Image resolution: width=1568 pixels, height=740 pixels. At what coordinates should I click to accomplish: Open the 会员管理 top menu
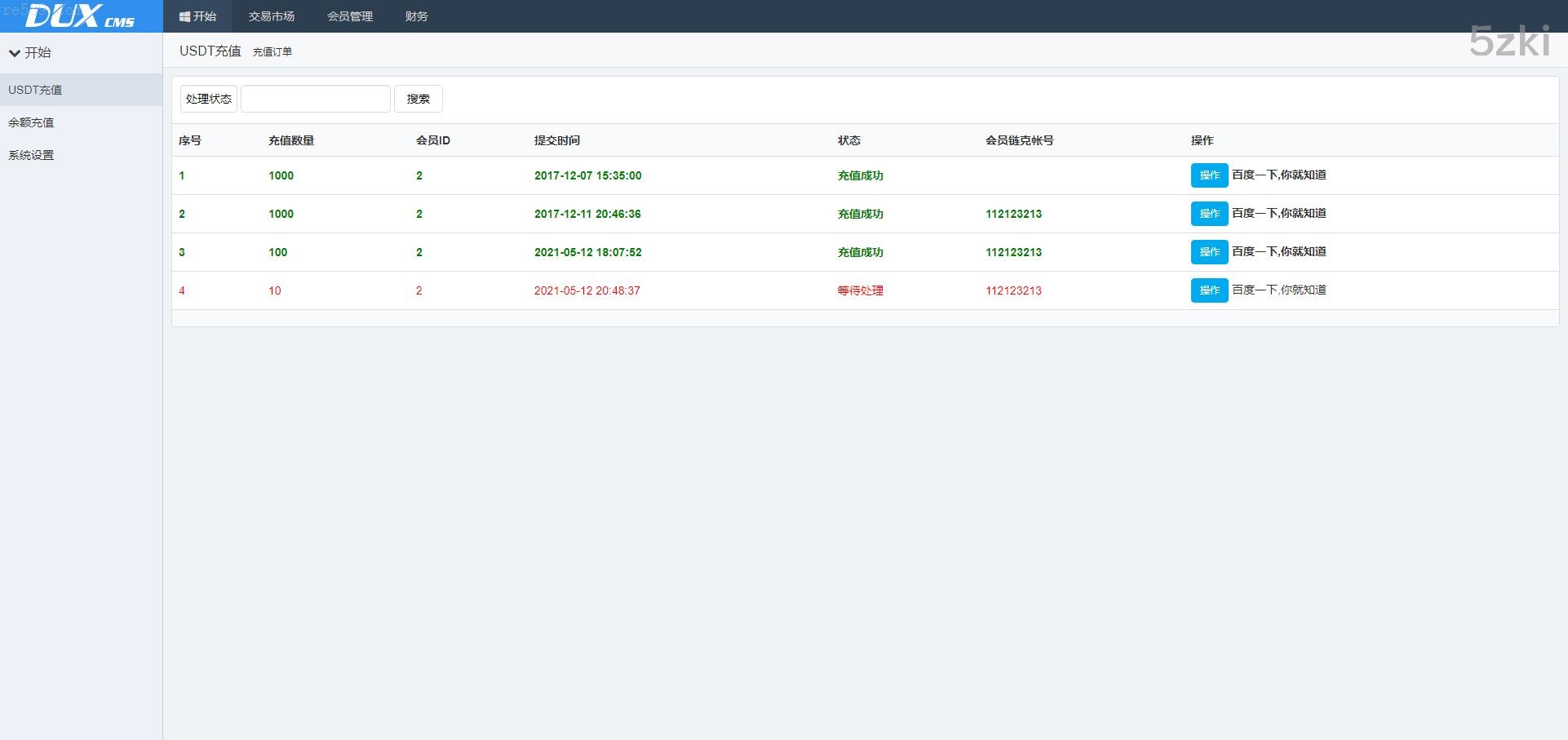[349, 16]
